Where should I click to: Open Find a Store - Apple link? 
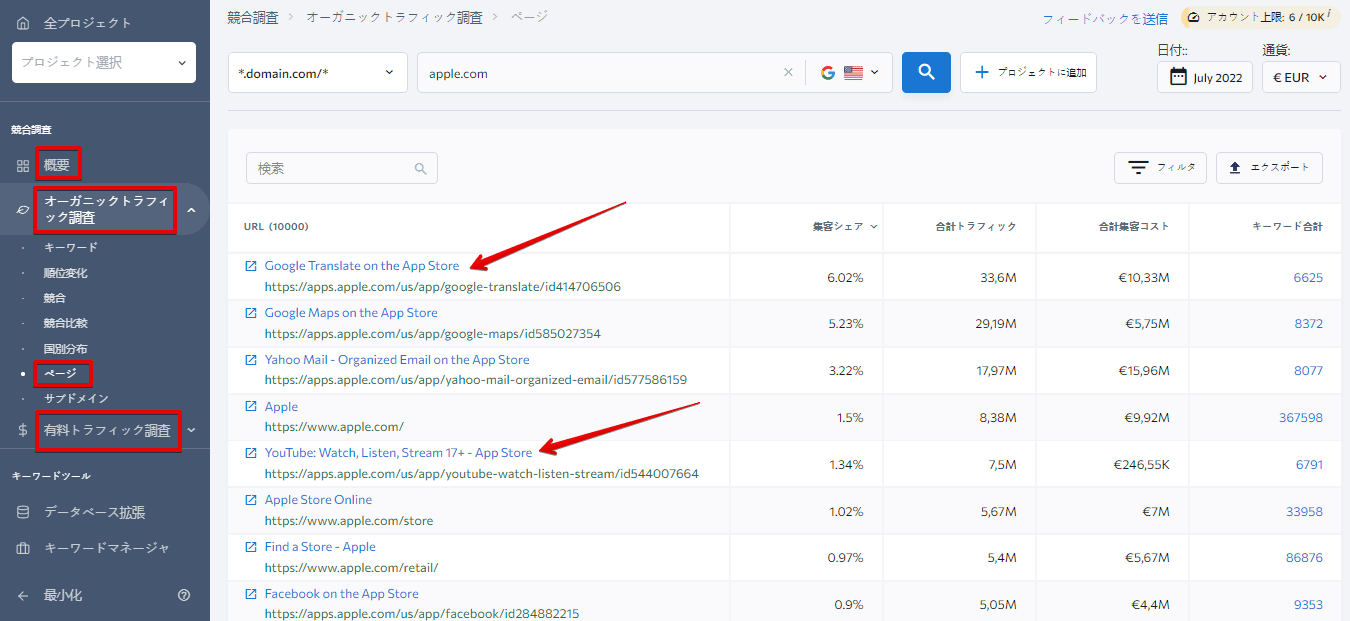point(320,547)
